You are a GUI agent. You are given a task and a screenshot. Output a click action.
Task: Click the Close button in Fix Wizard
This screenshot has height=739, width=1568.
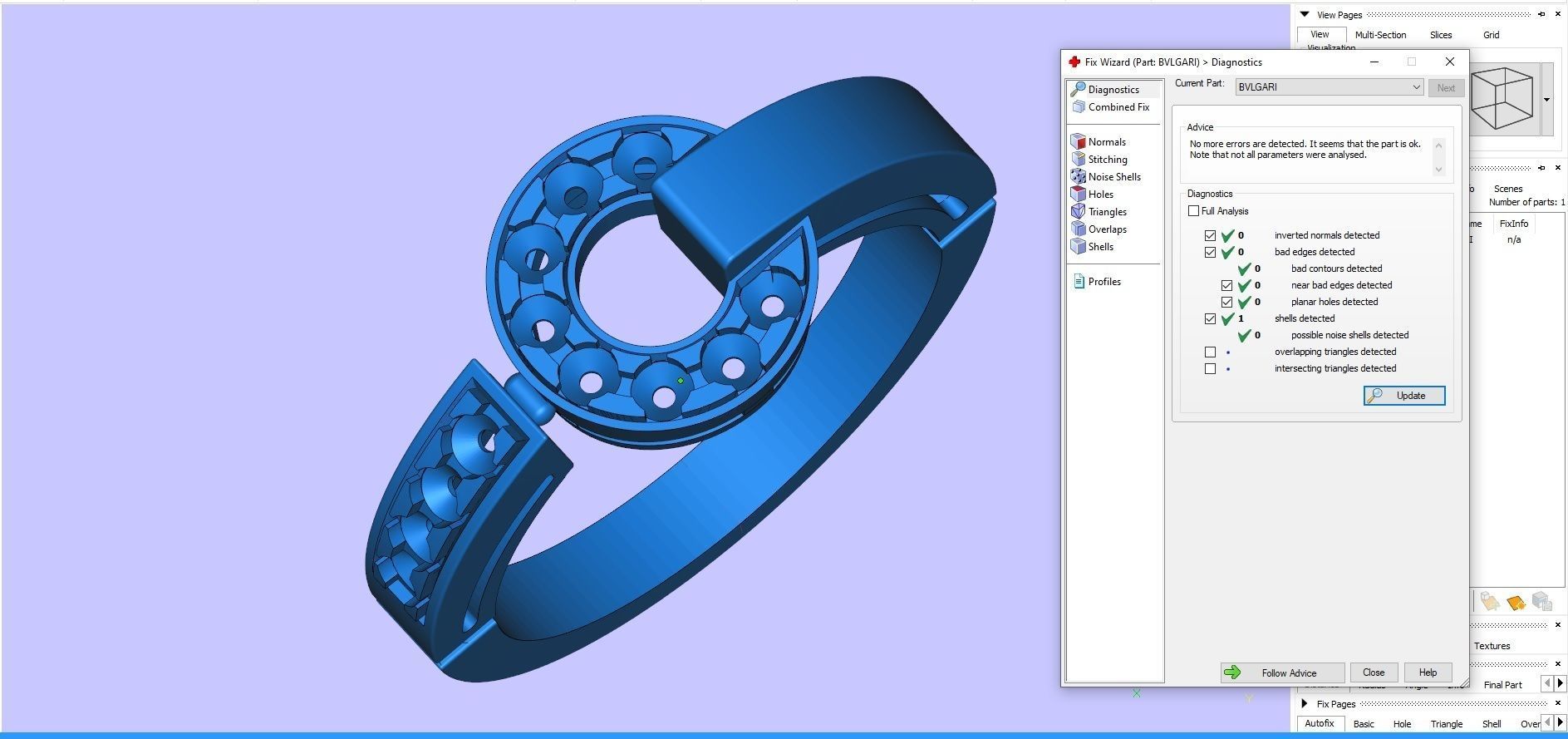[1374, 672]
